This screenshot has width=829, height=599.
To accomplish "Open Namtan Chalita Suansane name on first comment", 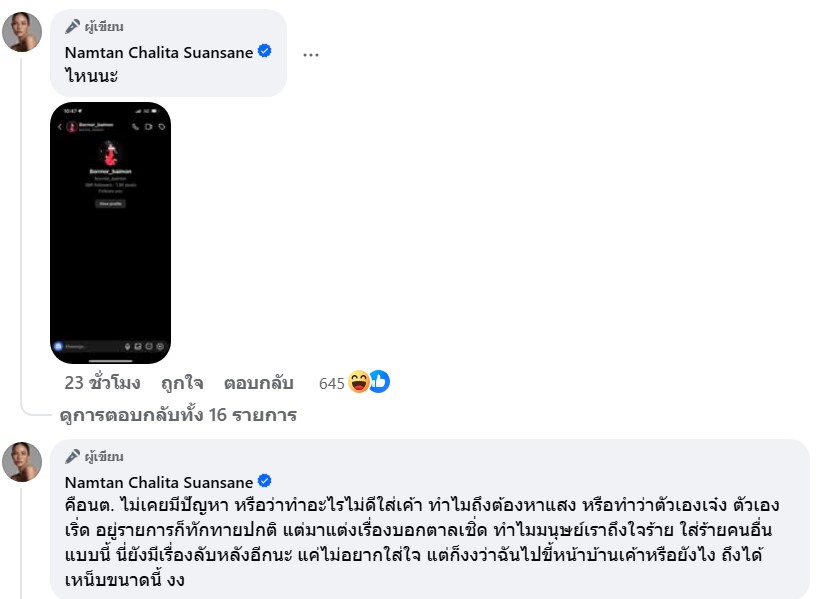I will [x=159, y=52].
